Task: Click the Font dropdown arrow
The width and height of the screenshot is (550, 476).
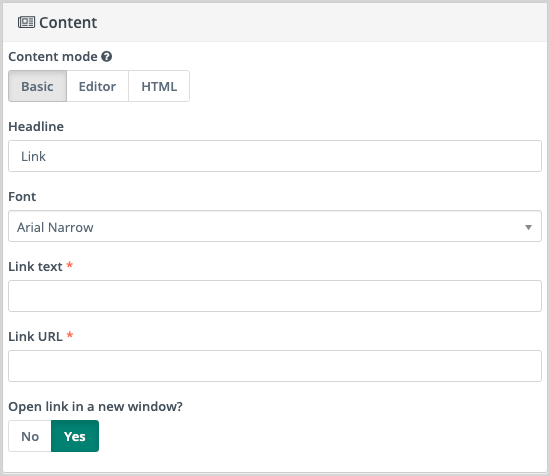Action: (528, 227)
